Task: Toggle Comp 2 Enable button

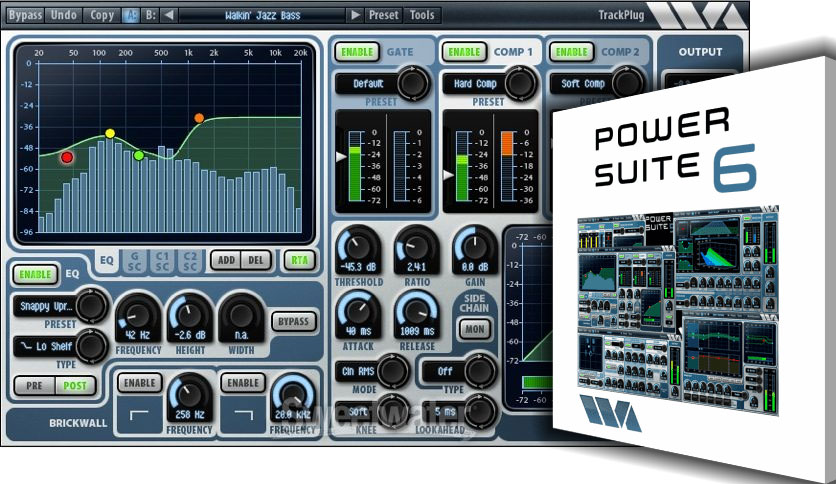Action: click(572, 52)
